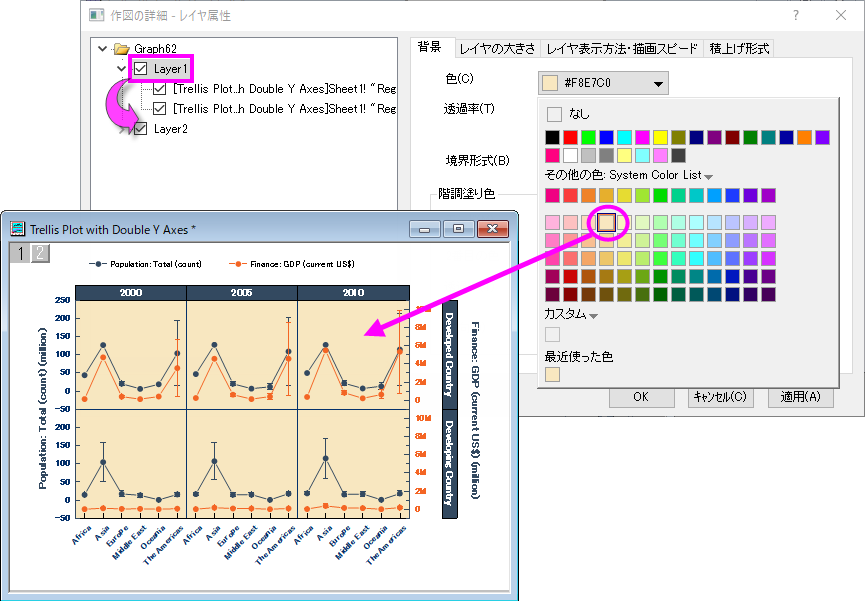The image size is (865, 601).
Task: Pick the dark gray swatch in second row
Action: coord(679,155)
